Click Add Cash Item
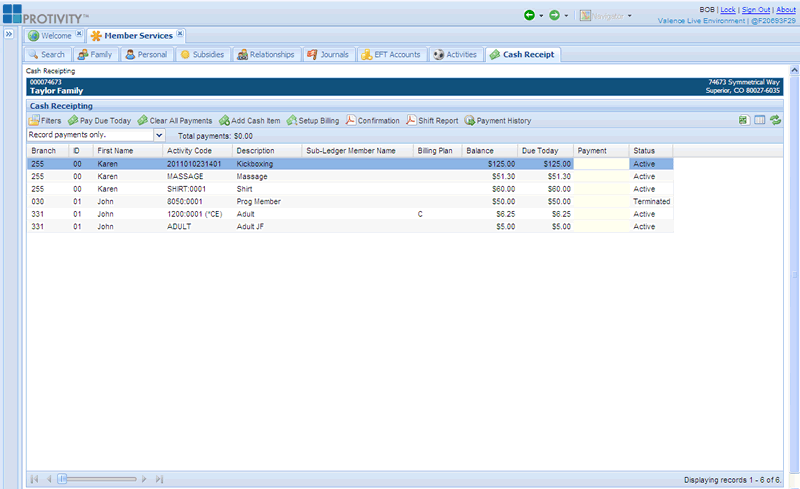 (x=249, y=121)
